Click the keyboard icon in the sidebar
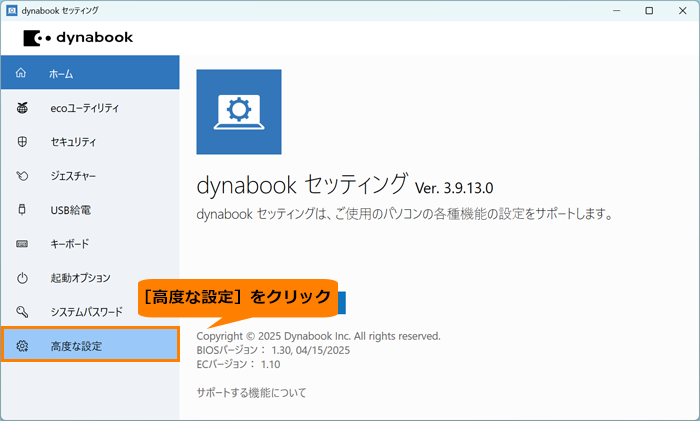 point(22,244)
